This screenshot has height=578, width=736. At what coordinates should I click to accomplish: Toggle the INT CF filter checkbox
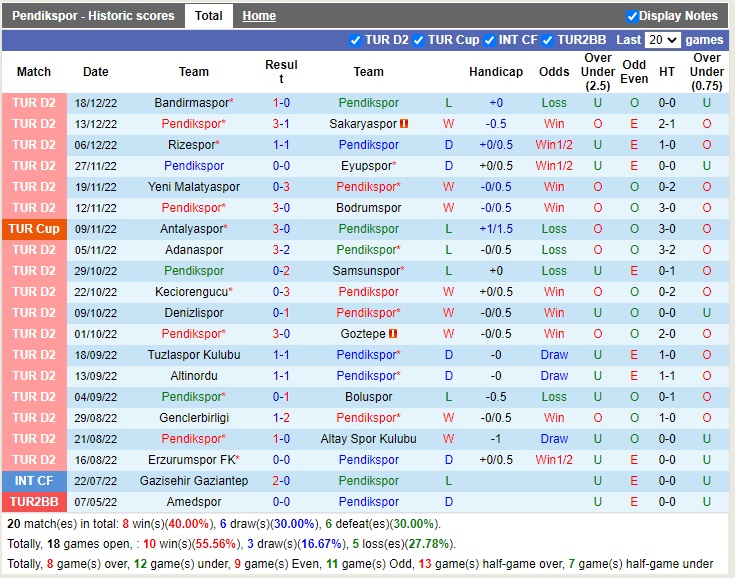click(x=490, y=40)
